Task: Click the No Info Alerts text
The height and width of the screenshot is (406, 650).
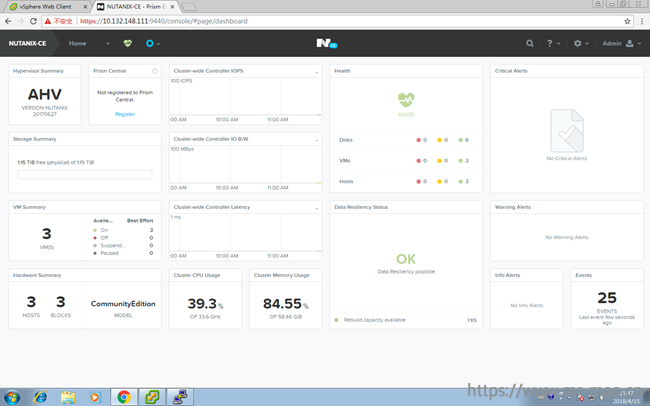Action: [x=526, y=306]
